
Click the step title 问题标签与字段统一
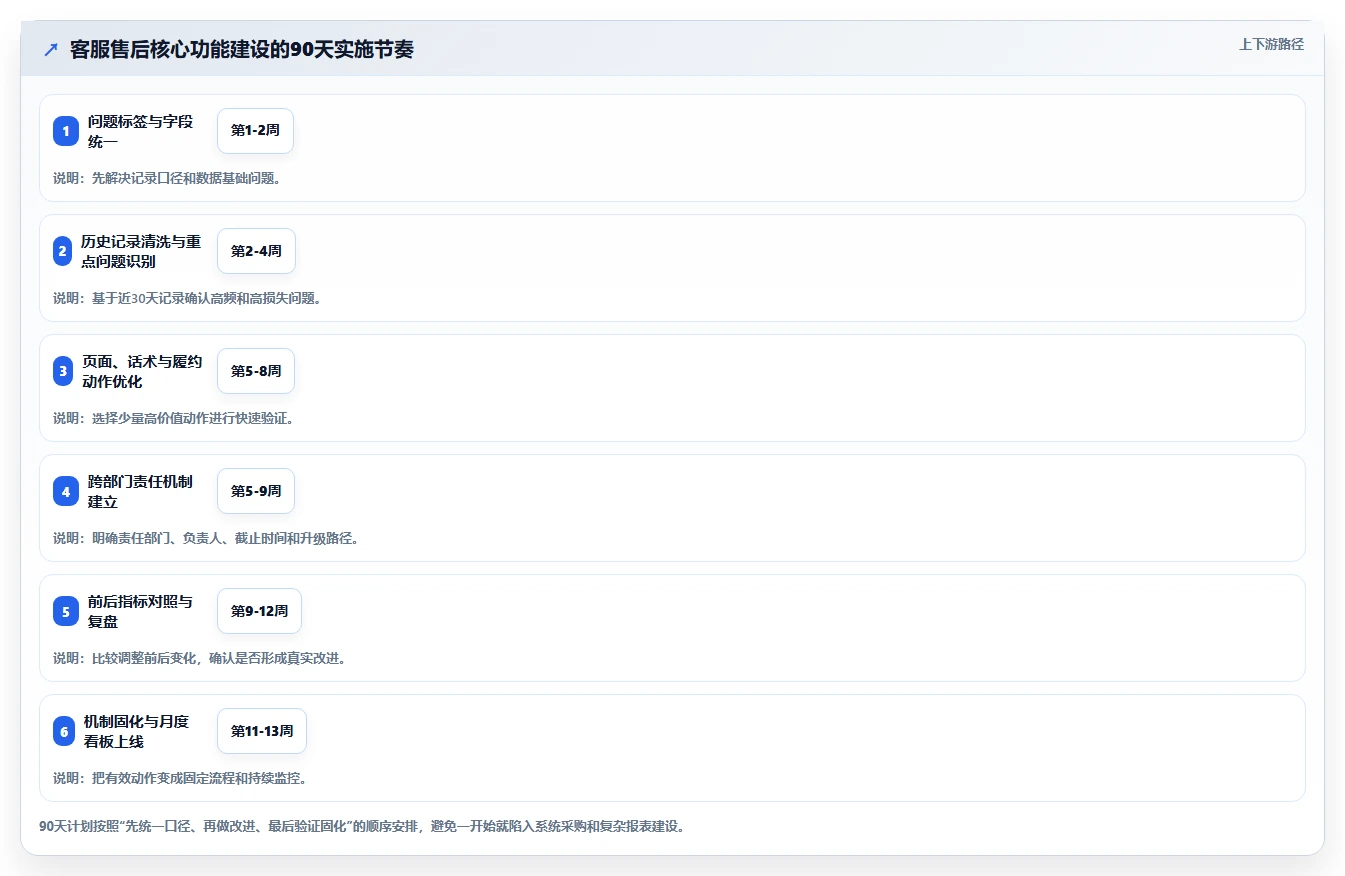tap(141, 131)
